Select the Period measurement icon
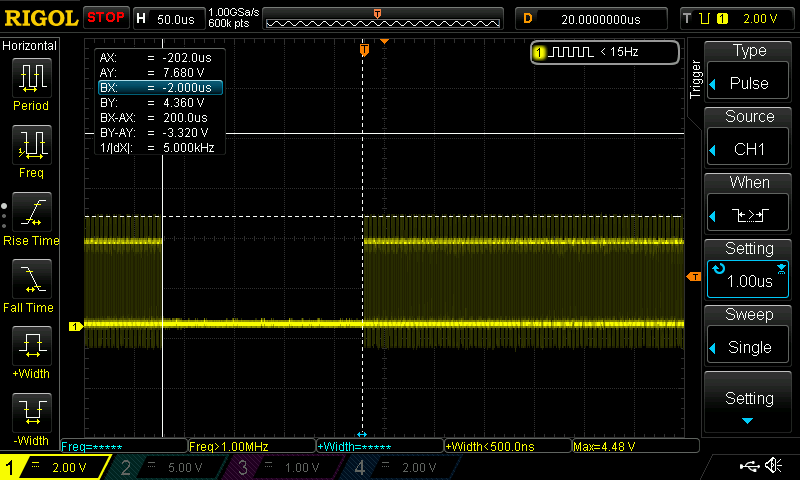800x480 pixels. tap(32, 78)
